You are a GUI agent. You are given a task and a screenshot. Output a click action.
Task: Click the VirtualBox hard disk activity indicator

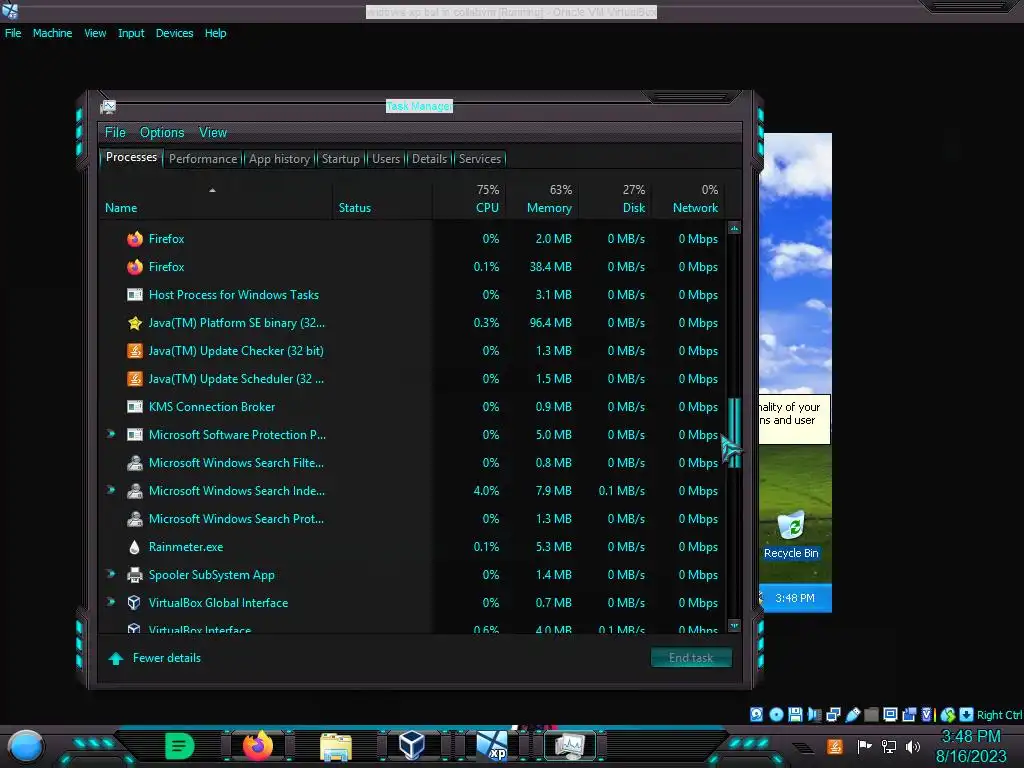(x=756, y=714)
